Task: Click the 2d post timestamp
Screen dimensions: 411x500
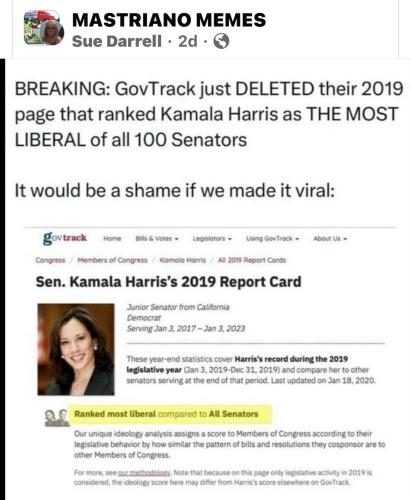Action: [x=188, y=41]
